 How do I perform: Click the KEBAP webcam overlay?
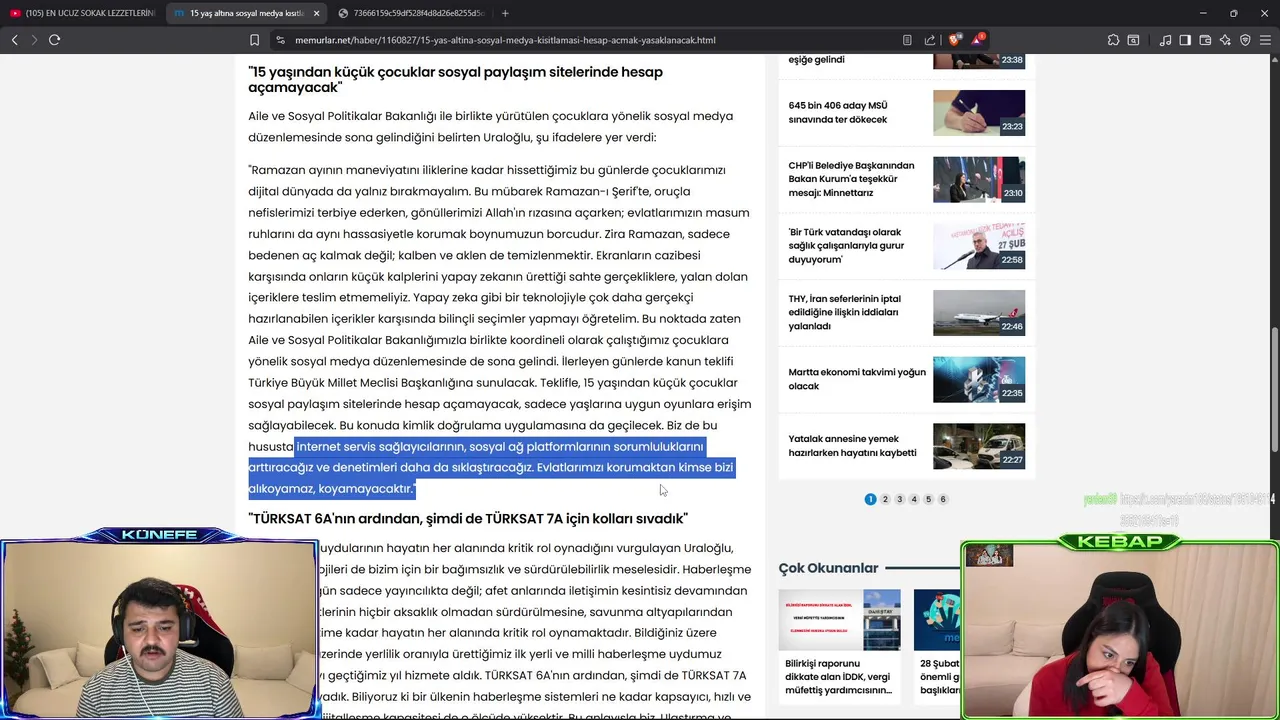click(1120, 630)
